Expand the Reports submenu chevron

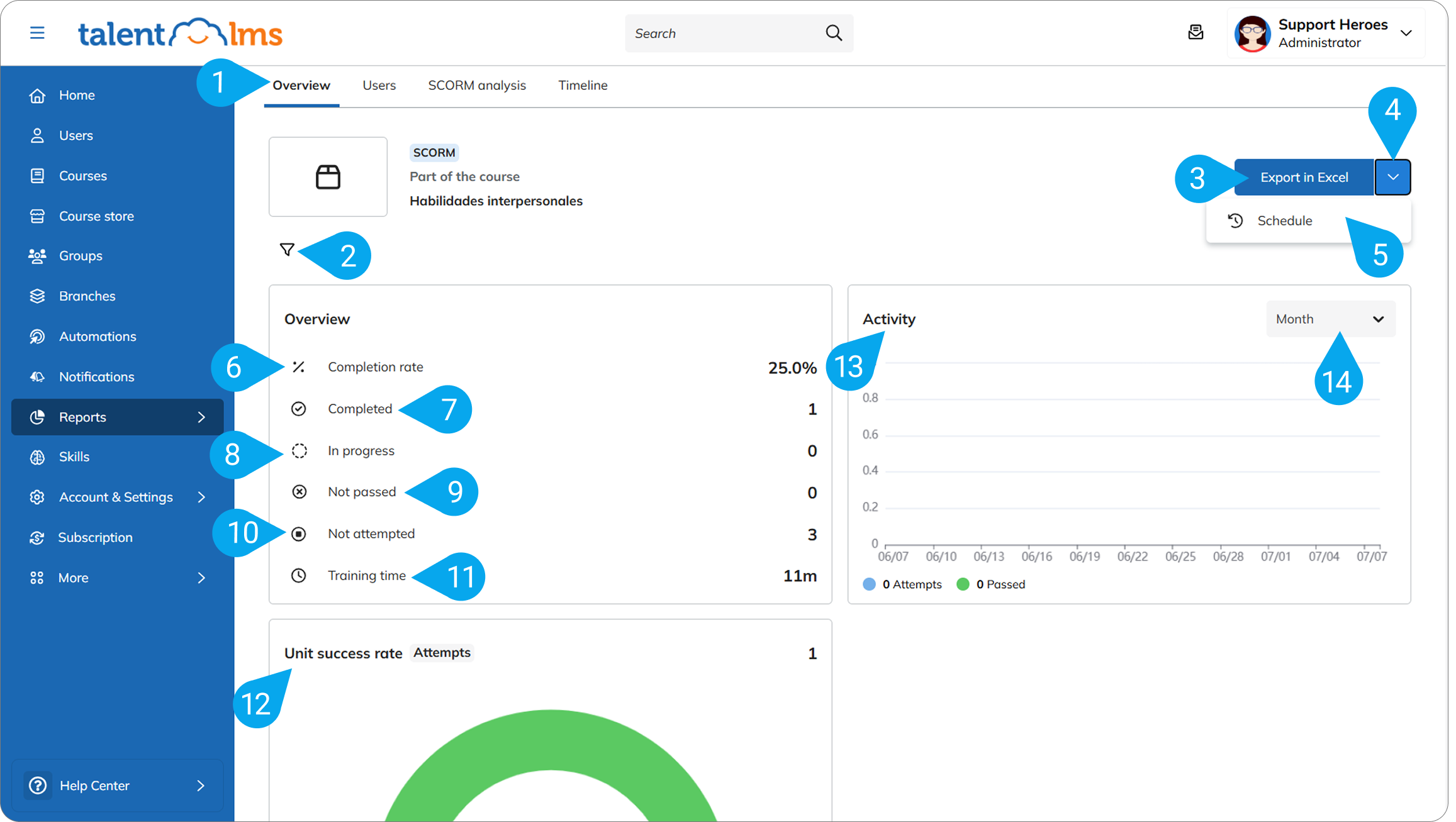201,417
